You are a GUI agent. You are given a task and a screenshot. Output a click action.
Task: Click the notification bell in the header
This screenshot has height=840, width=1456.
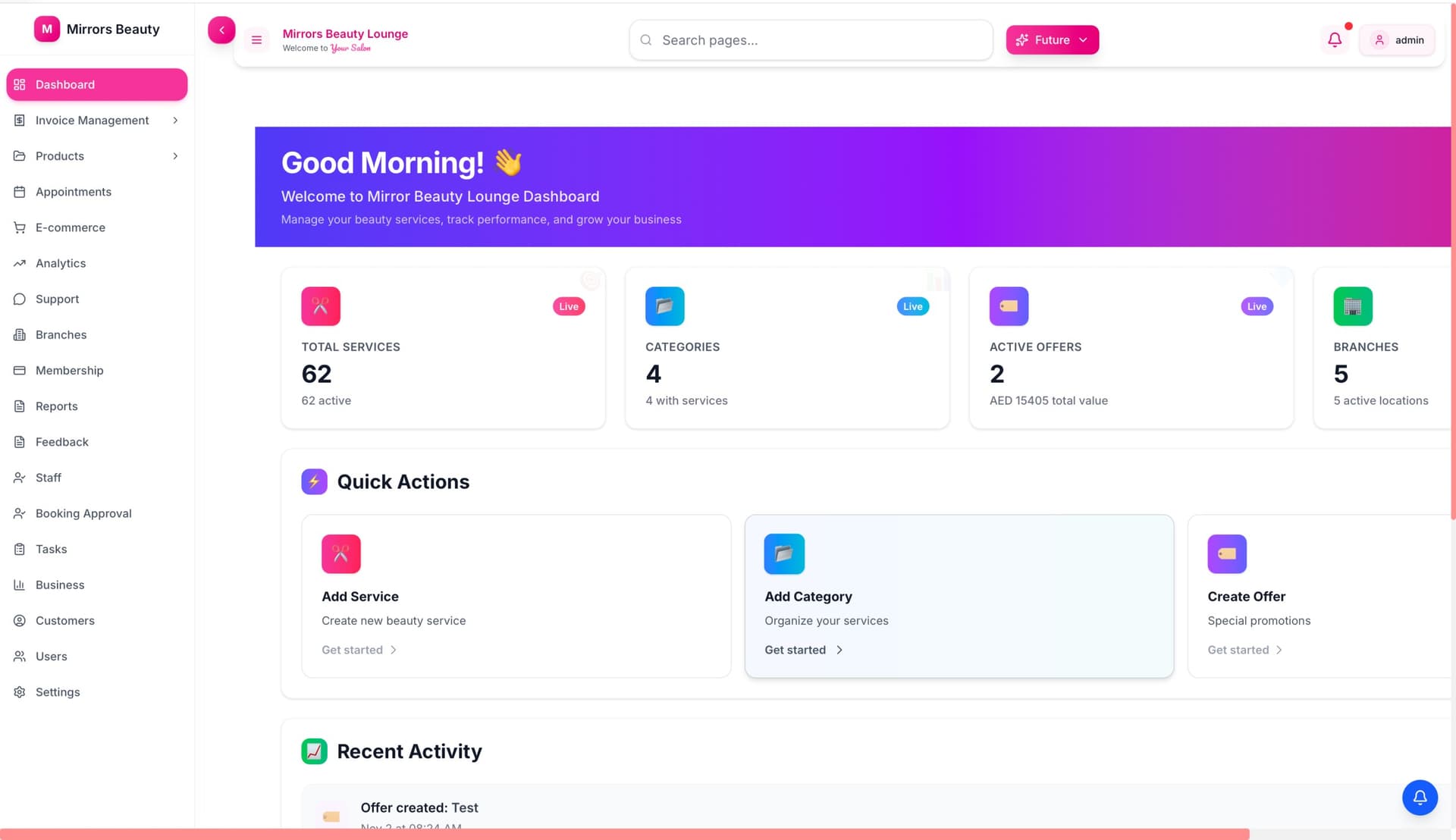click(1335, 39)
